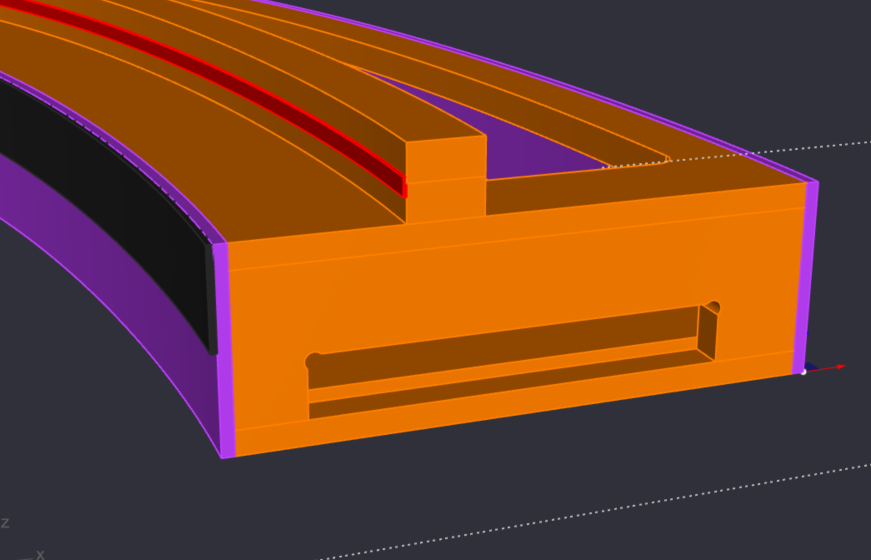Select the white origin point at the model corner
This screenshot has height=560, width=871.
click(803, 371)
